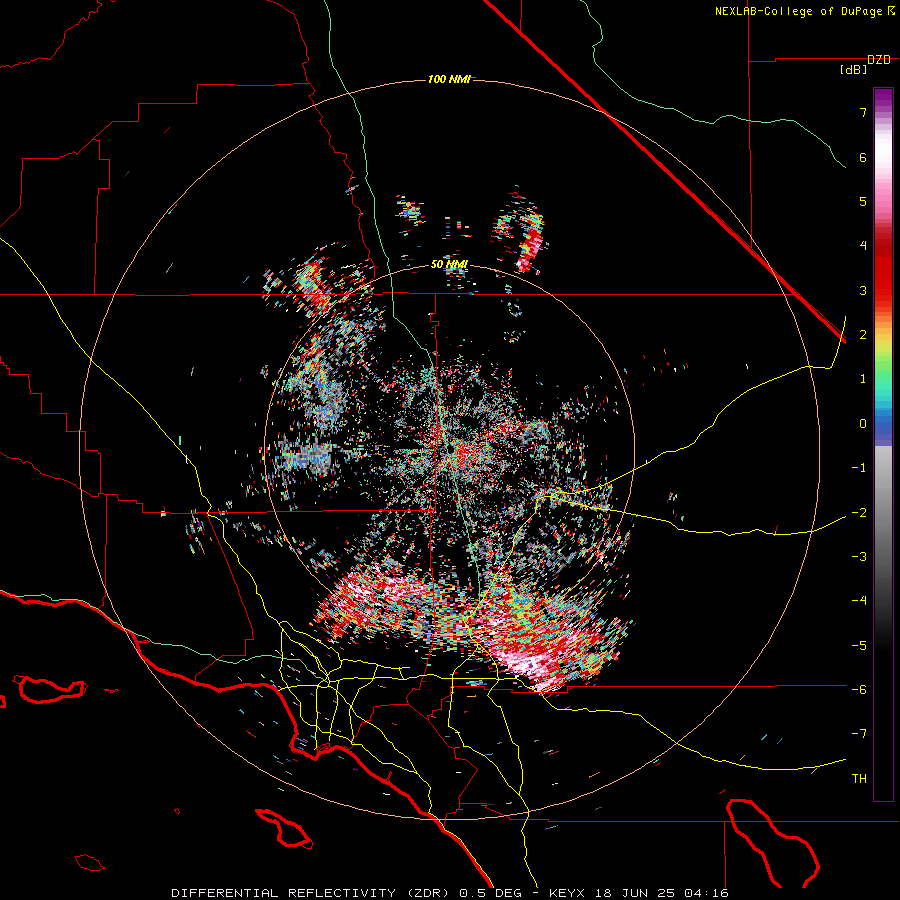Click the 0 value on color scale
Viewport: 900px width, 900px height.
tap(863, 424)
